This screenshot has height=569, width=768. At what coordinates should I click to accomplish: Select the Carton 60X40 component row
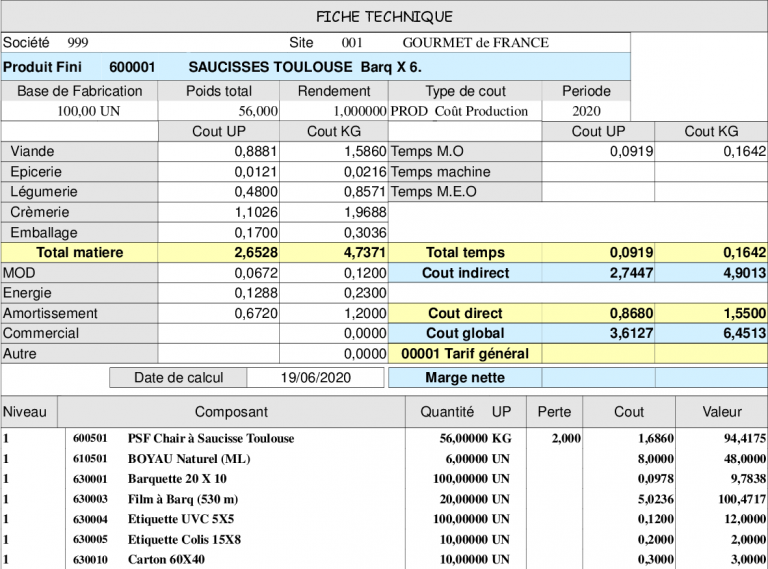tap(166, 560)
